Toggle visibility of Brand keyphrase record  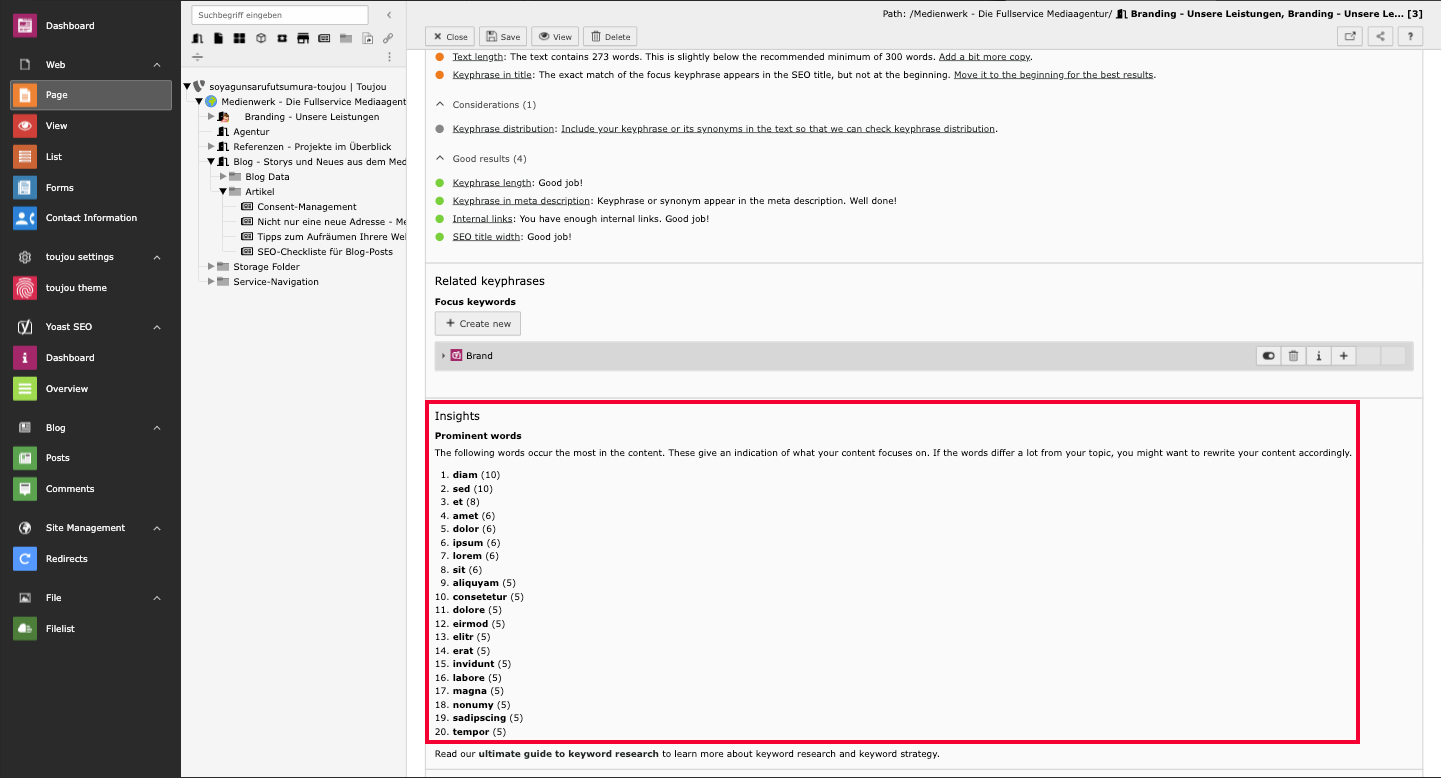pos(1268,356)
